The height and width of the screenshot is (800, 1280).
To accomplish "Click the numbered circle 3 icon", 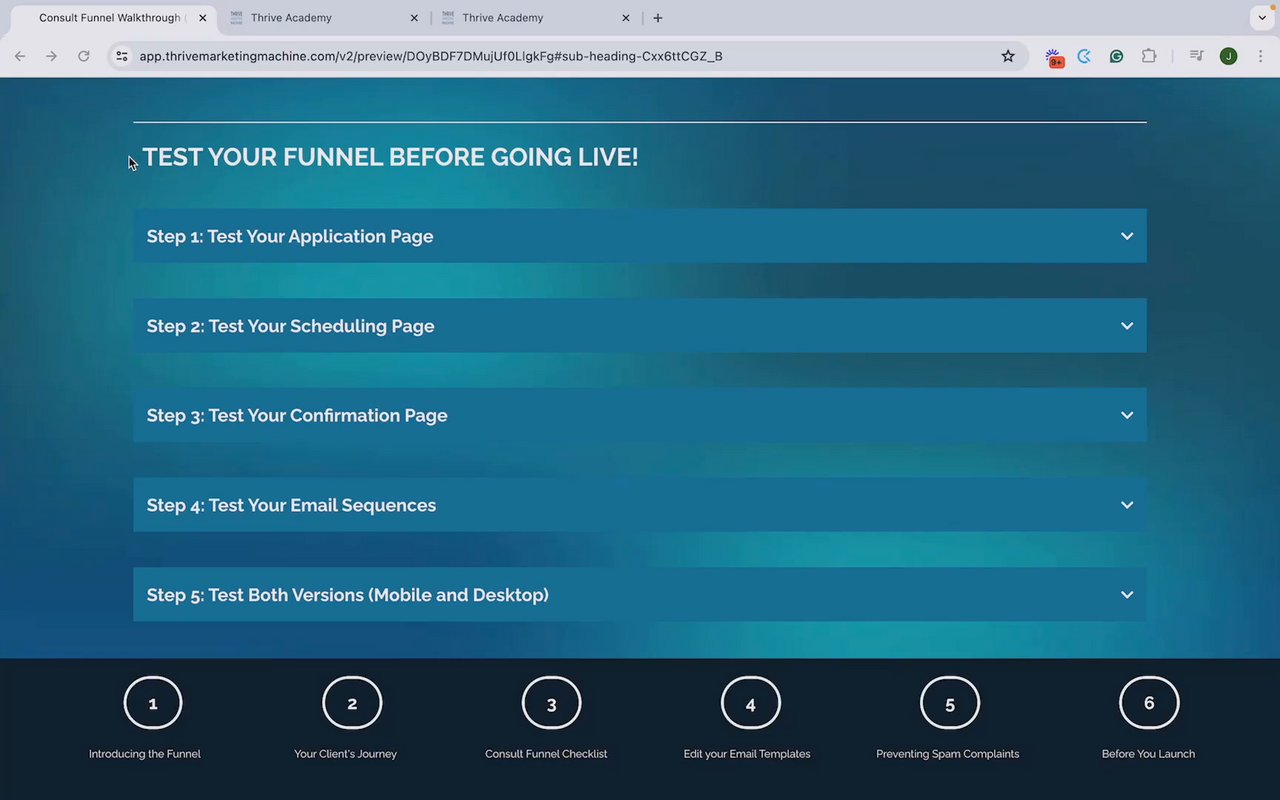I will pyautogui.click(x=551, y=704).
